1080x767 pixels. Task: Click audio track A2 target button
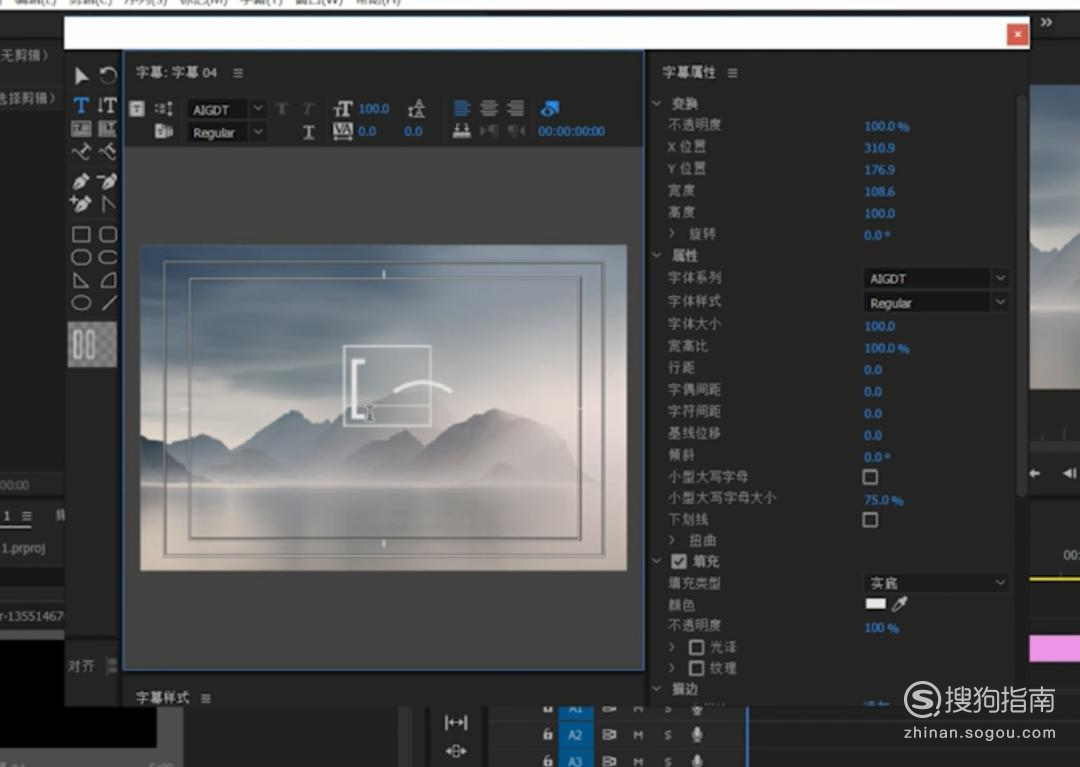tap(575, 735)
